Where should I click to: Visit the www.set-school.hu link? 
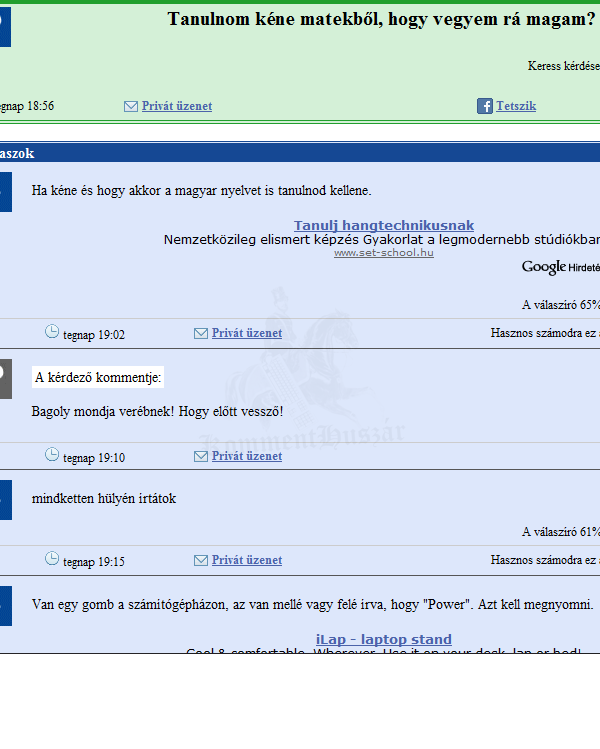pos(384,253)
